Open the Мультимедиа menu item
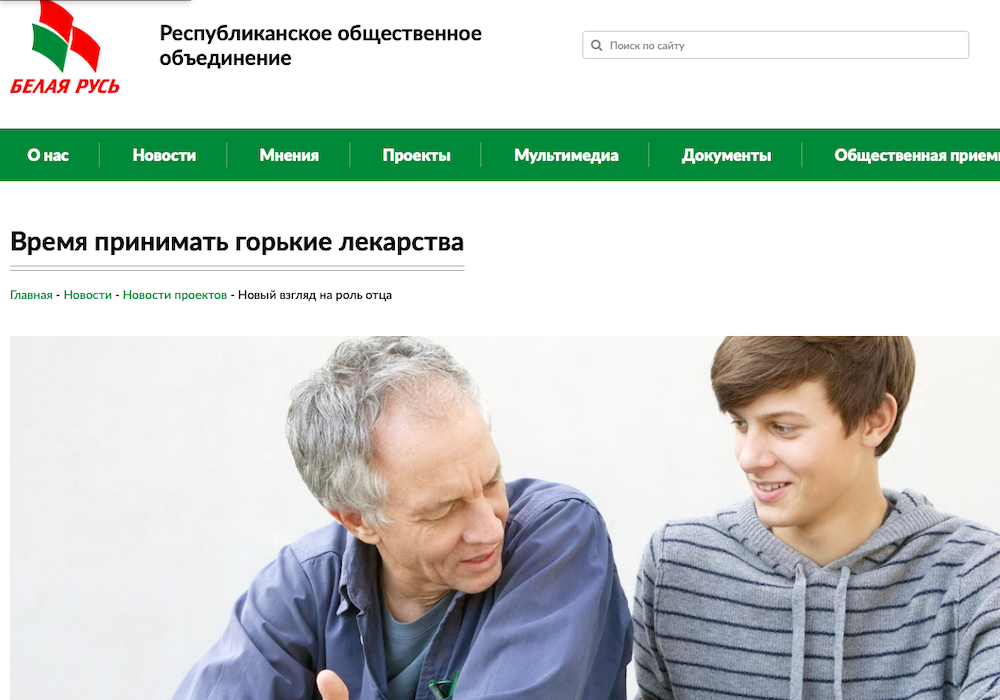The image size is (1000, 700). (x=566, y=155)
